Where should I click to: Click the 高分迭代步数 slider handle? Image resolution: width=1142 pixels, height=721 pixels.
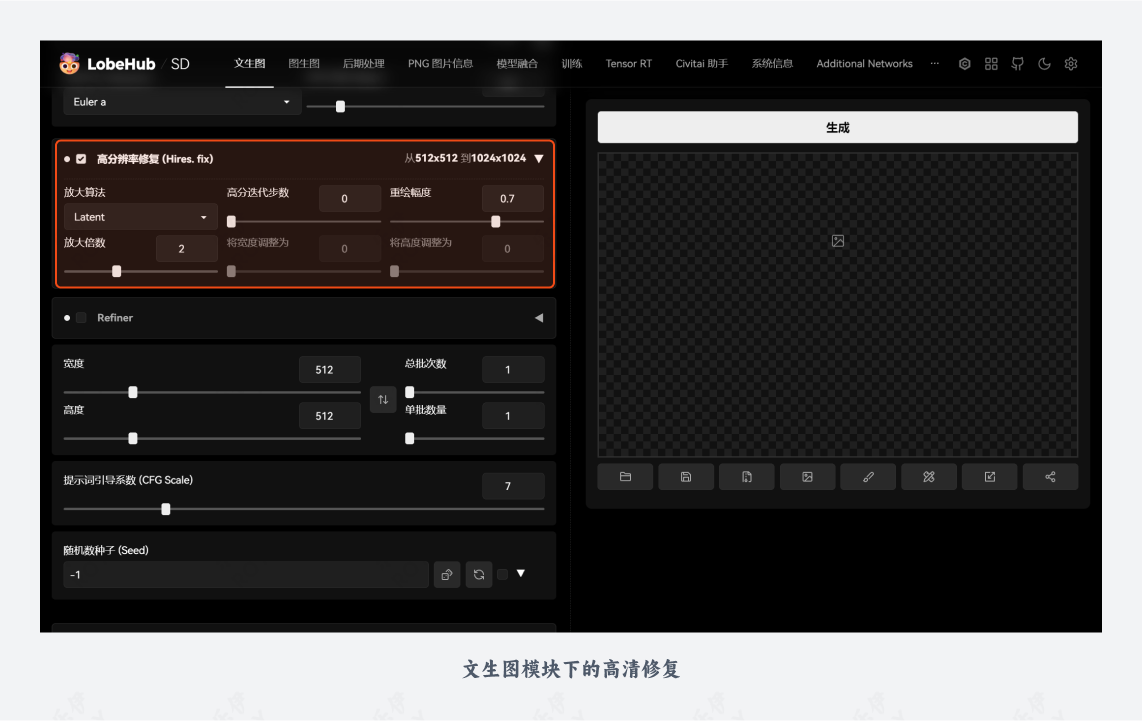pos(232,221)
